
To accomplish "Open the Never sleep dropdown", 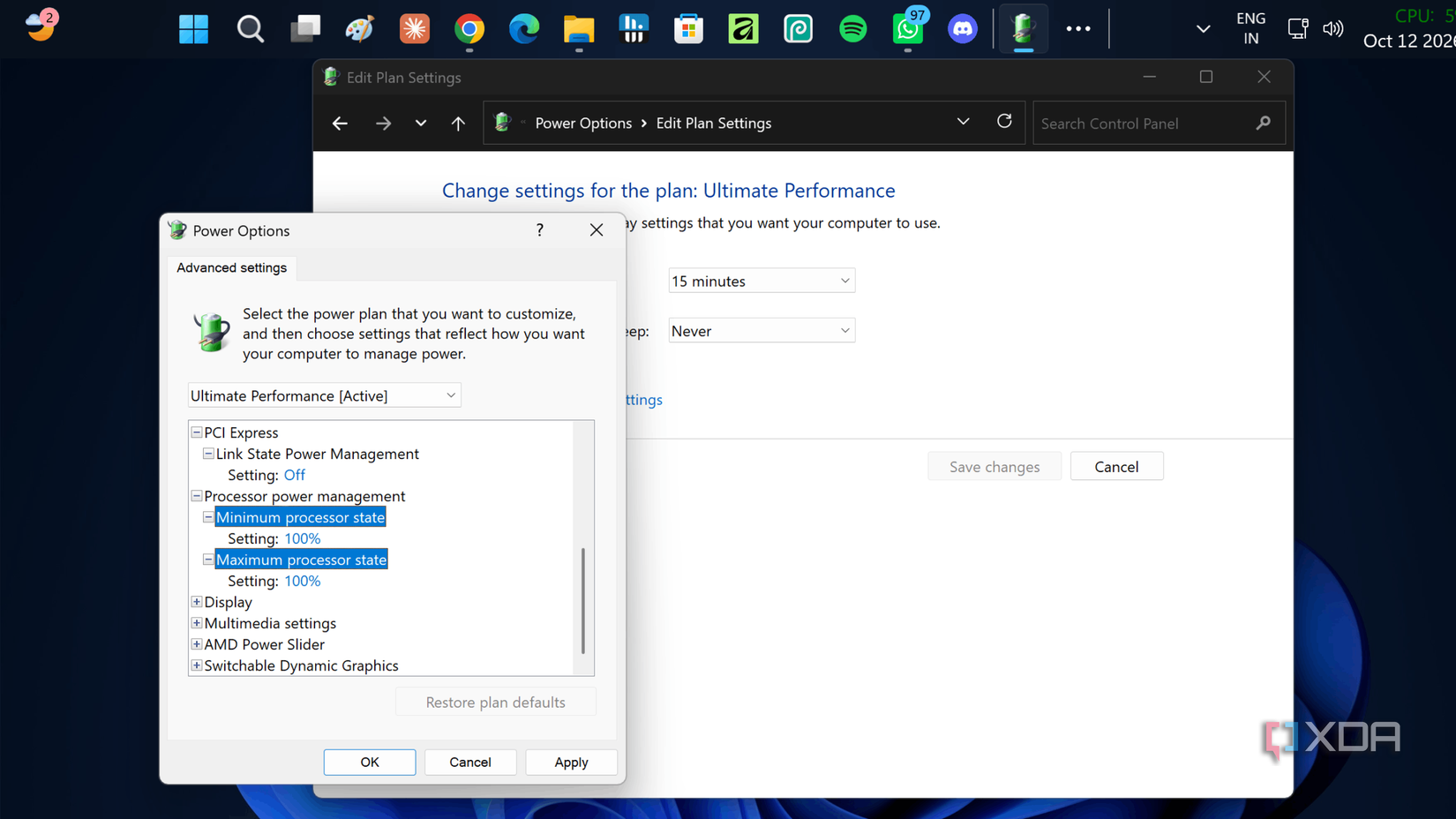I will click(762, 331).
